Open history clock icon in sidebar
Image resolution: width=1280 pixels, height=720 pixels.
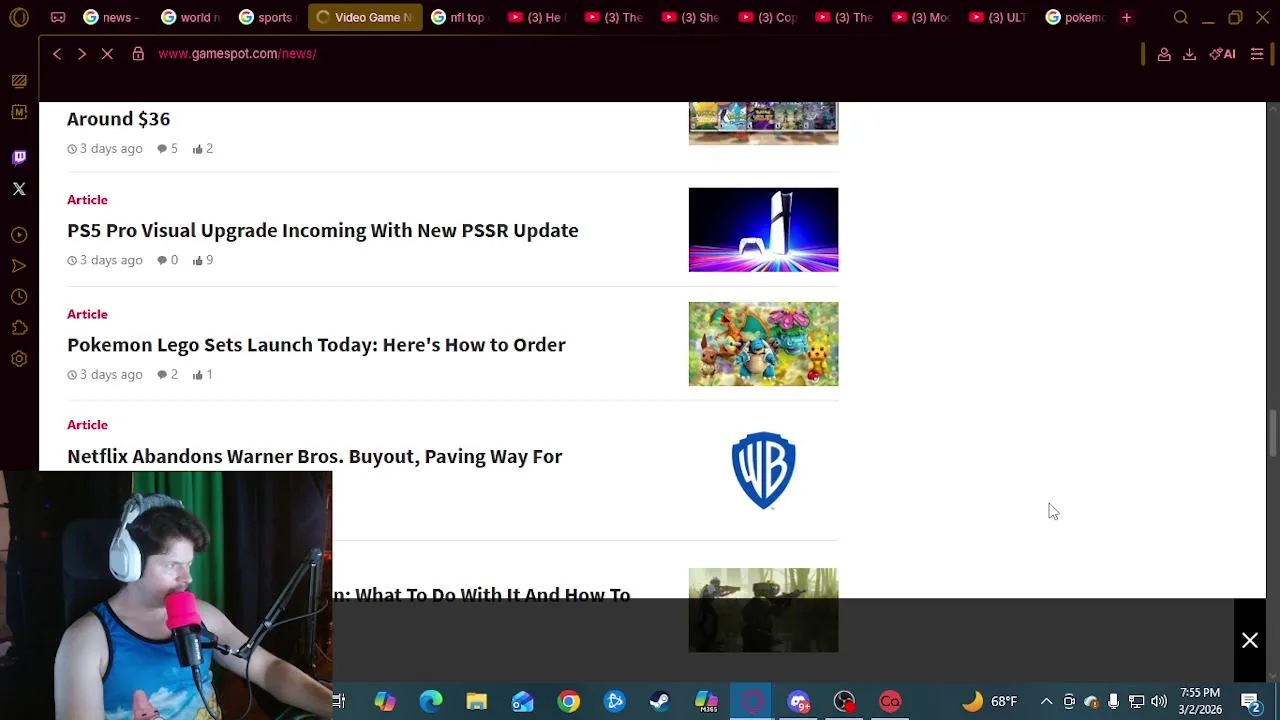[19, 297]
